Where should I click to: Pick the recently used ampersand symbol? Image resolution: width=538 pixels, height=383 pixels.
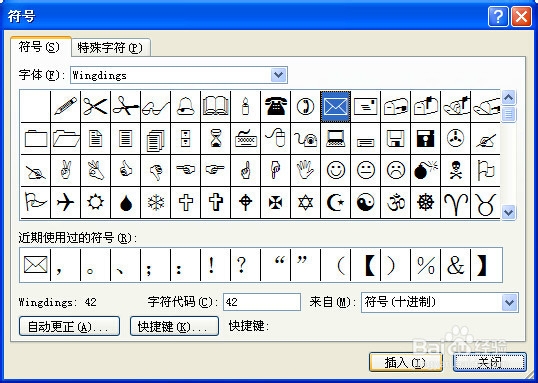[x=456, y=265]
